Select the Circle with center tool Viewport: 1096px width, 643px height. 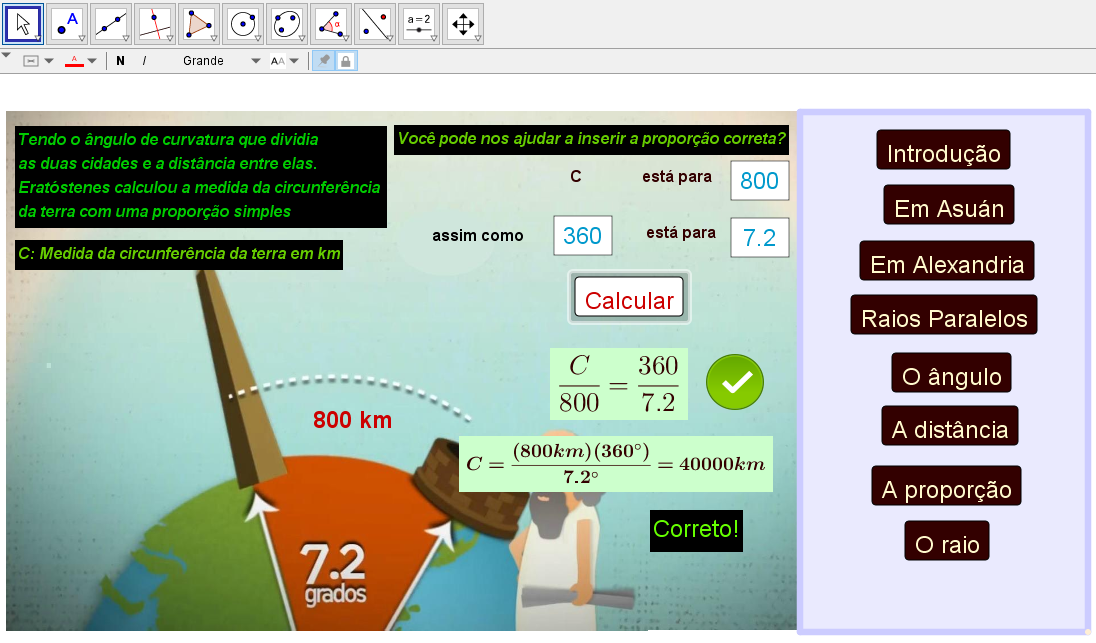[243, 24]
